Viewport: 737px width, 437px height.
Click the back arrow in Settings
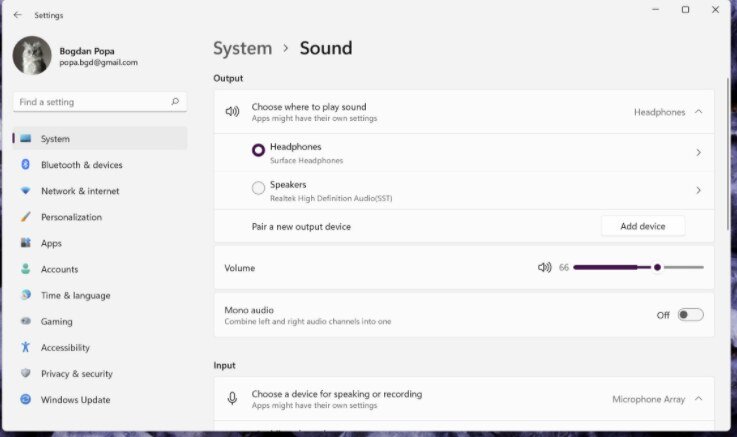tap(17, 15)
